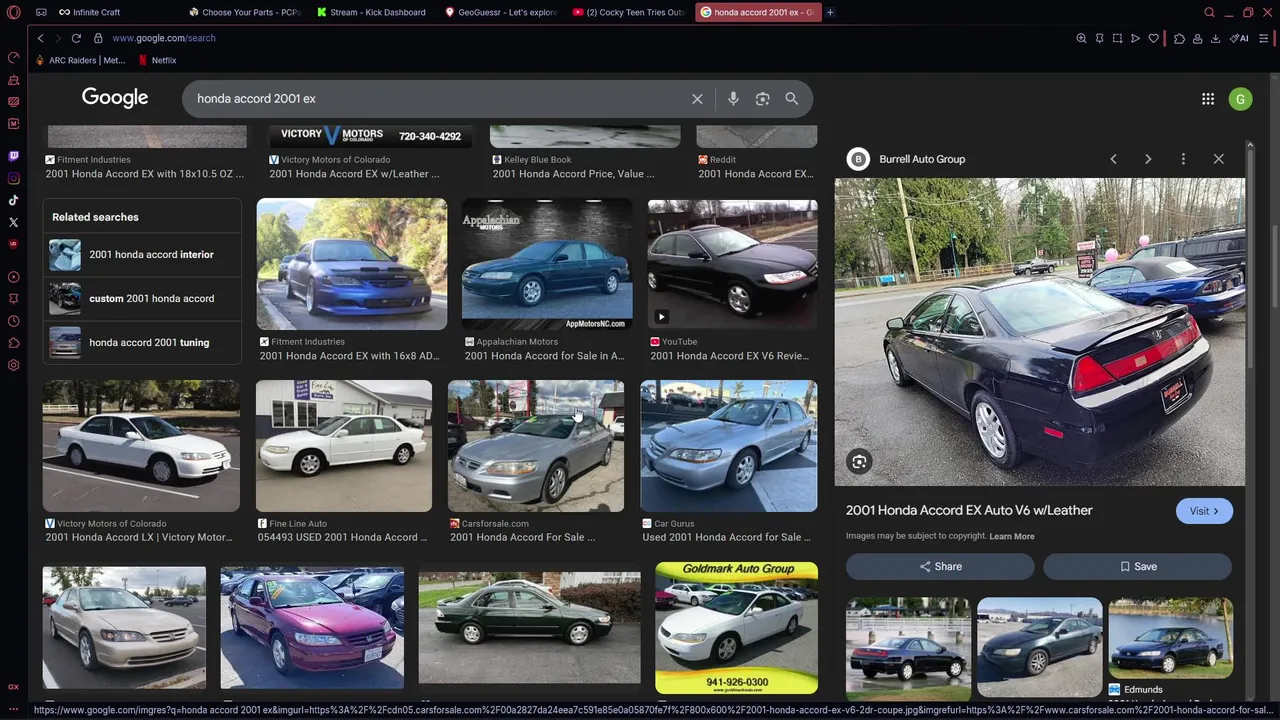Screen dimensions: 1280x720
Task: Select related search honda accord 2001 tuning
Action: (x=142, y=343)
